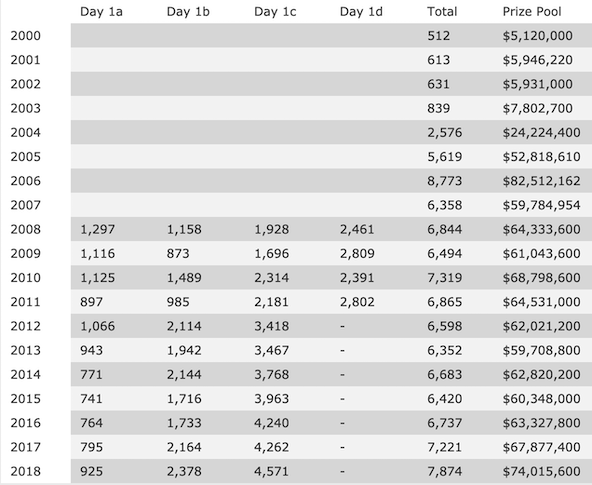The image size is (592, 485).
Task: Click the 2018 prize pool $74,015,600
Action: tap(541, 471)
